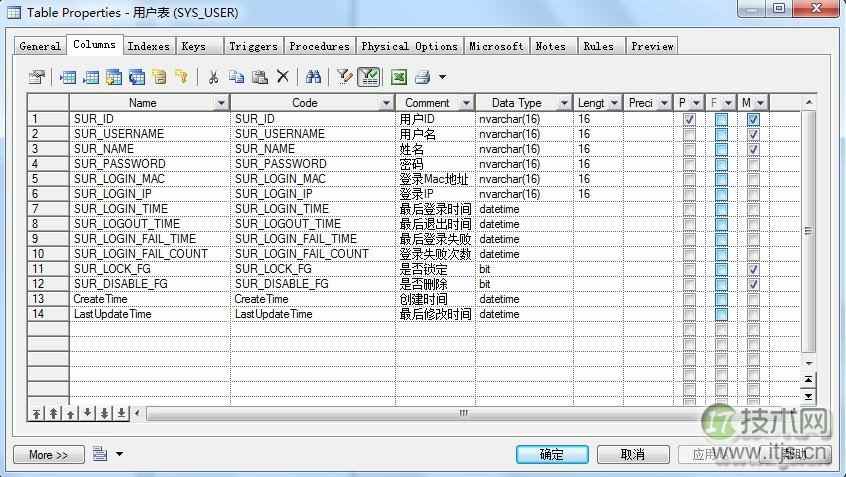Switch to the Indexes tab
Screen dimensions: 846x477
pyautogui.click(x=148, y=46)
